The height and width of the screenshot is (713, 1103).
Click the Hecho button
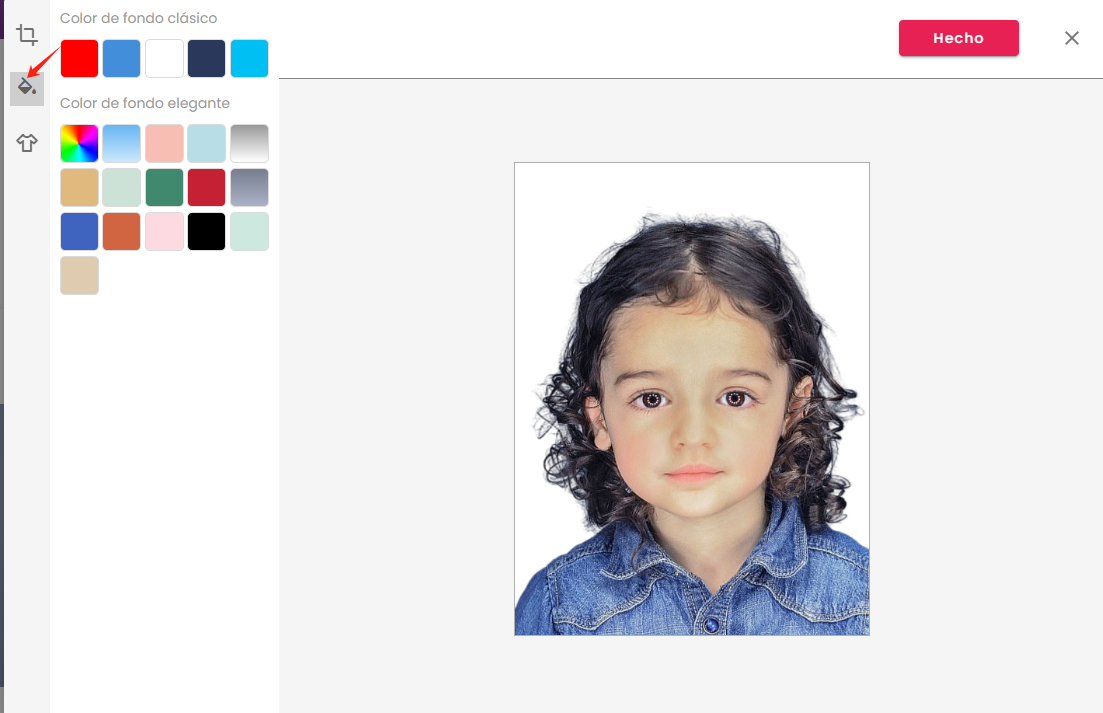coord(958,38)
